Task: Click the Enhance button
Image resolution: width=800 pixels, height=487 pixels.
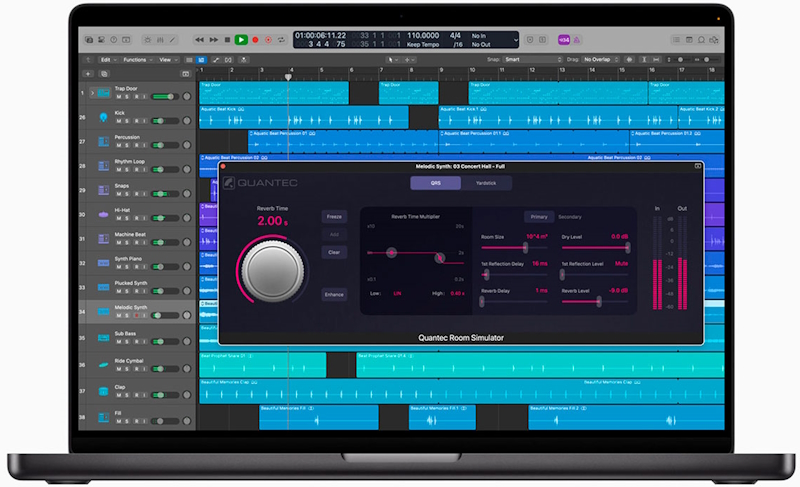Action: pyautogui.click(x=334, y=295)
